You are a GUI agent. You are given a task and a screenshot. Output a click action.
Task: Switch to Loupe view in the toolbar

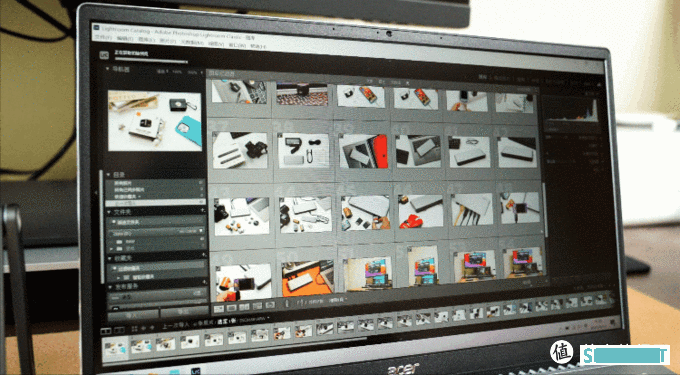[232, 308]
